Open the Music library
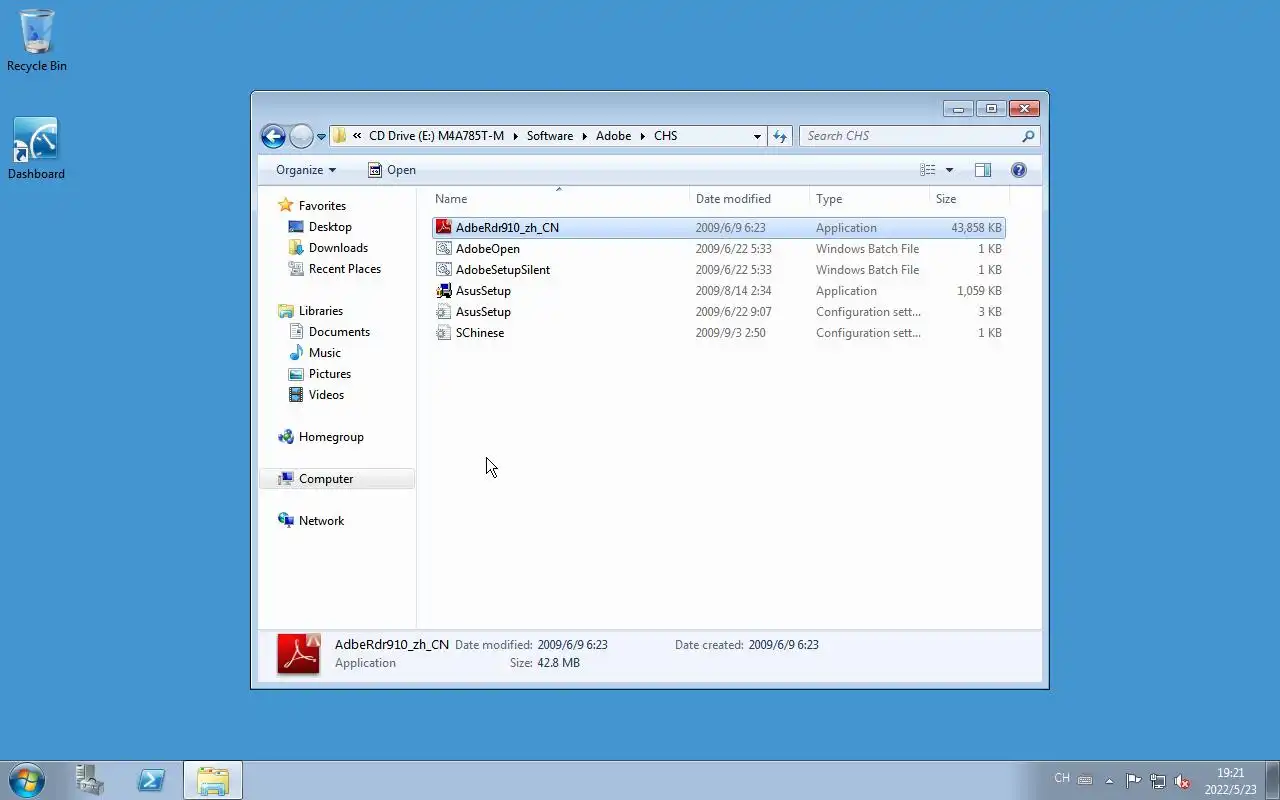The height and width of the screenshot is (800, 1280). [x=324, y=353]
